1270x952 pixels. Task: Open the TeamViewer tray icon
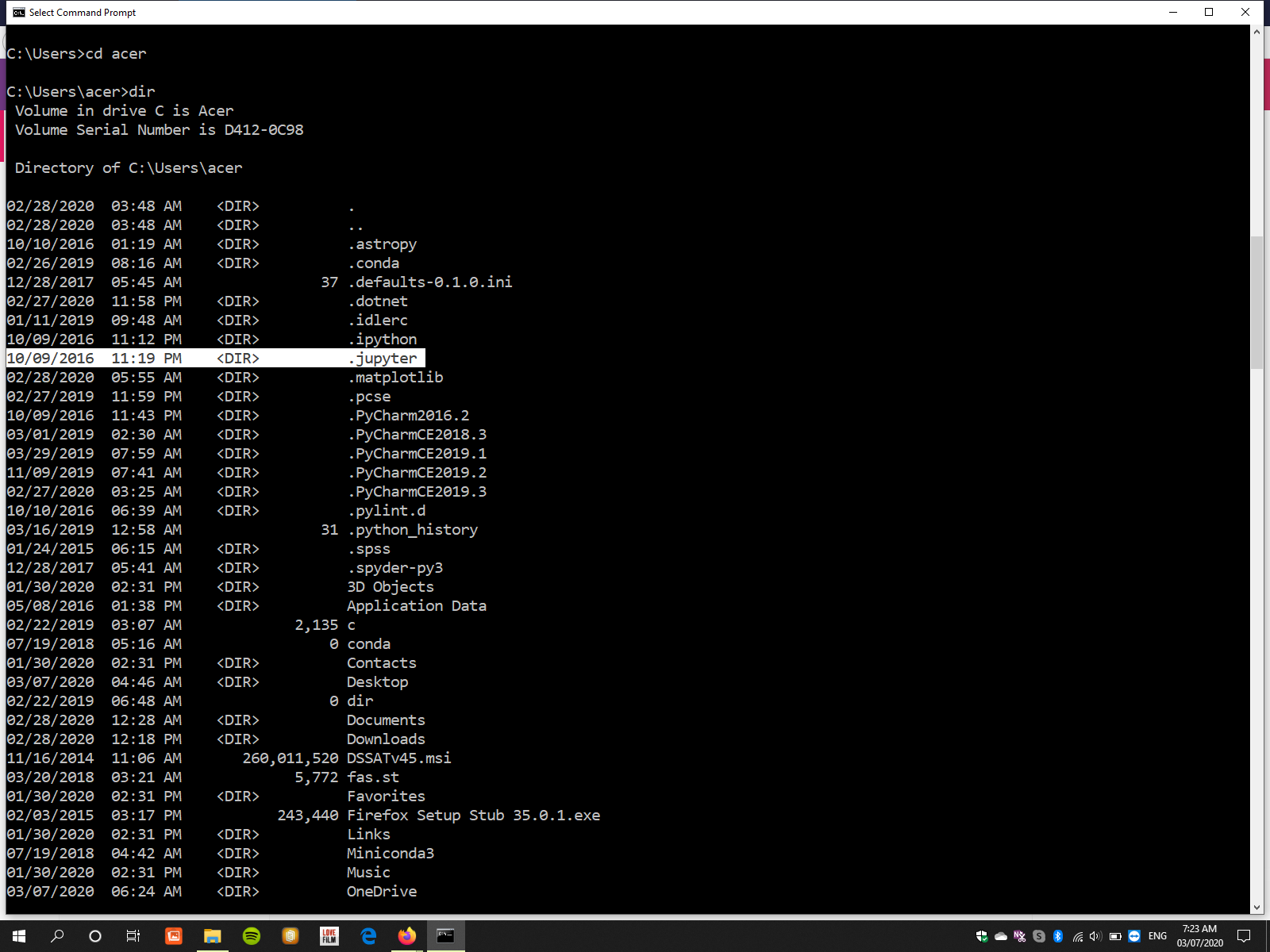pyautogui.click(x=1134, y=936)
